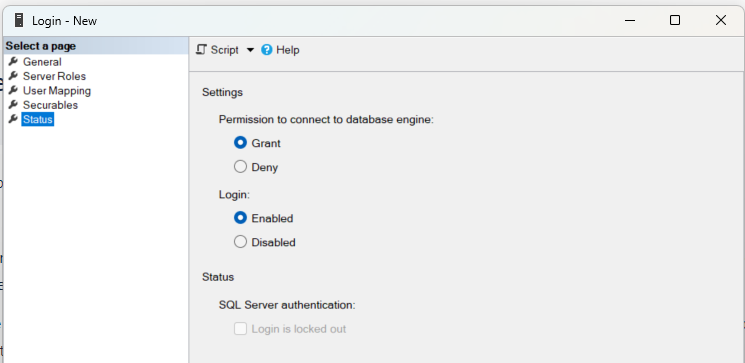Viewport: 745px width, 363px height.
Task: Click the Script text button
Action: pyautogui.click(x=224, y=50)
